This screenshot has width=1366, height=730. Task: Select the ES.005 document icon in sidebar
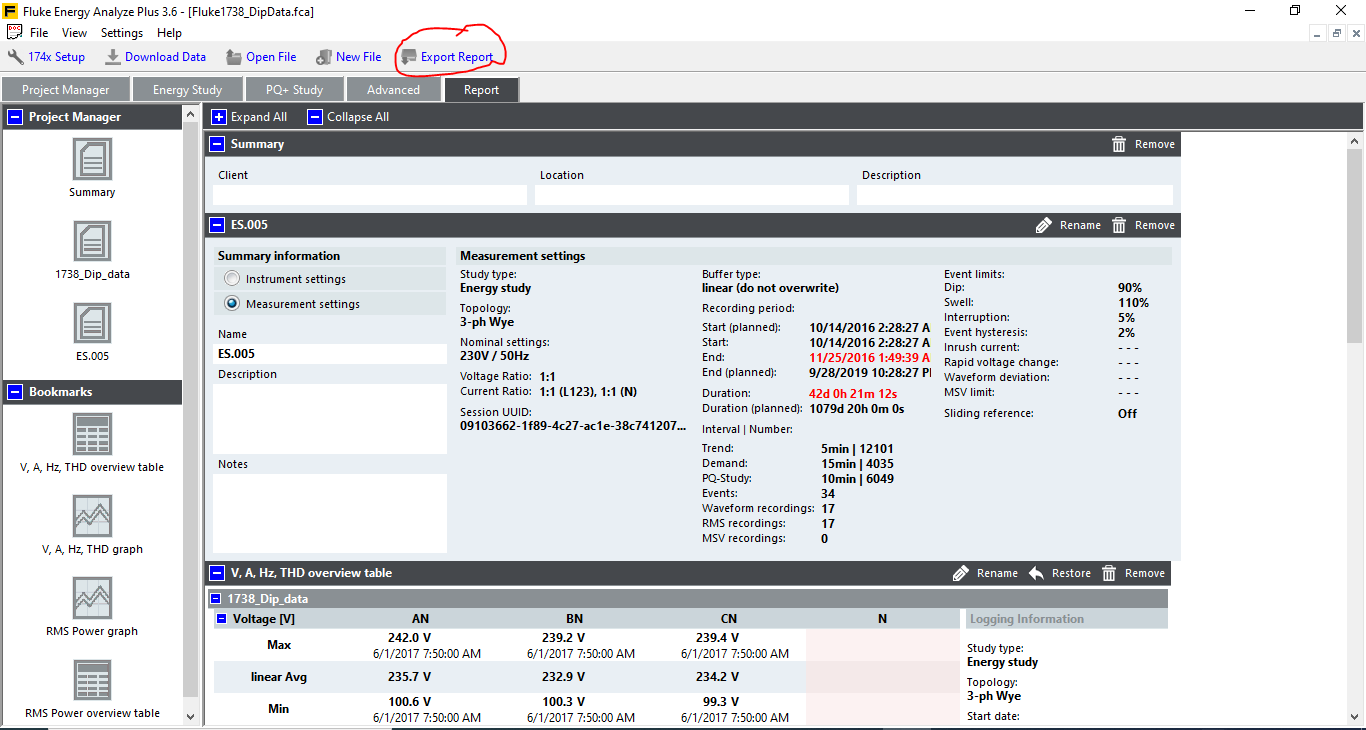(x=92, y=323)
